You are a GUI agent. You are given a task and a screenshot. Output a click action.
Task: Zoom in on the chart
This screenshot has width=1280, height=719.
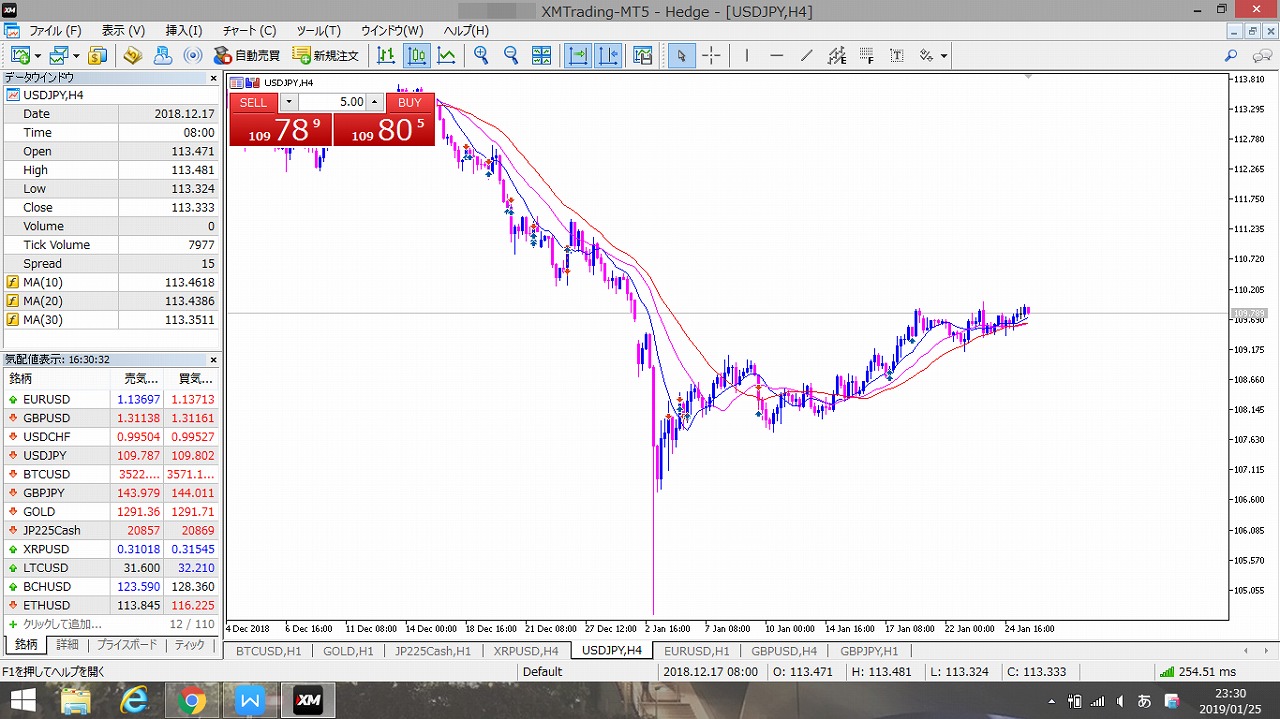pos(482,56)
